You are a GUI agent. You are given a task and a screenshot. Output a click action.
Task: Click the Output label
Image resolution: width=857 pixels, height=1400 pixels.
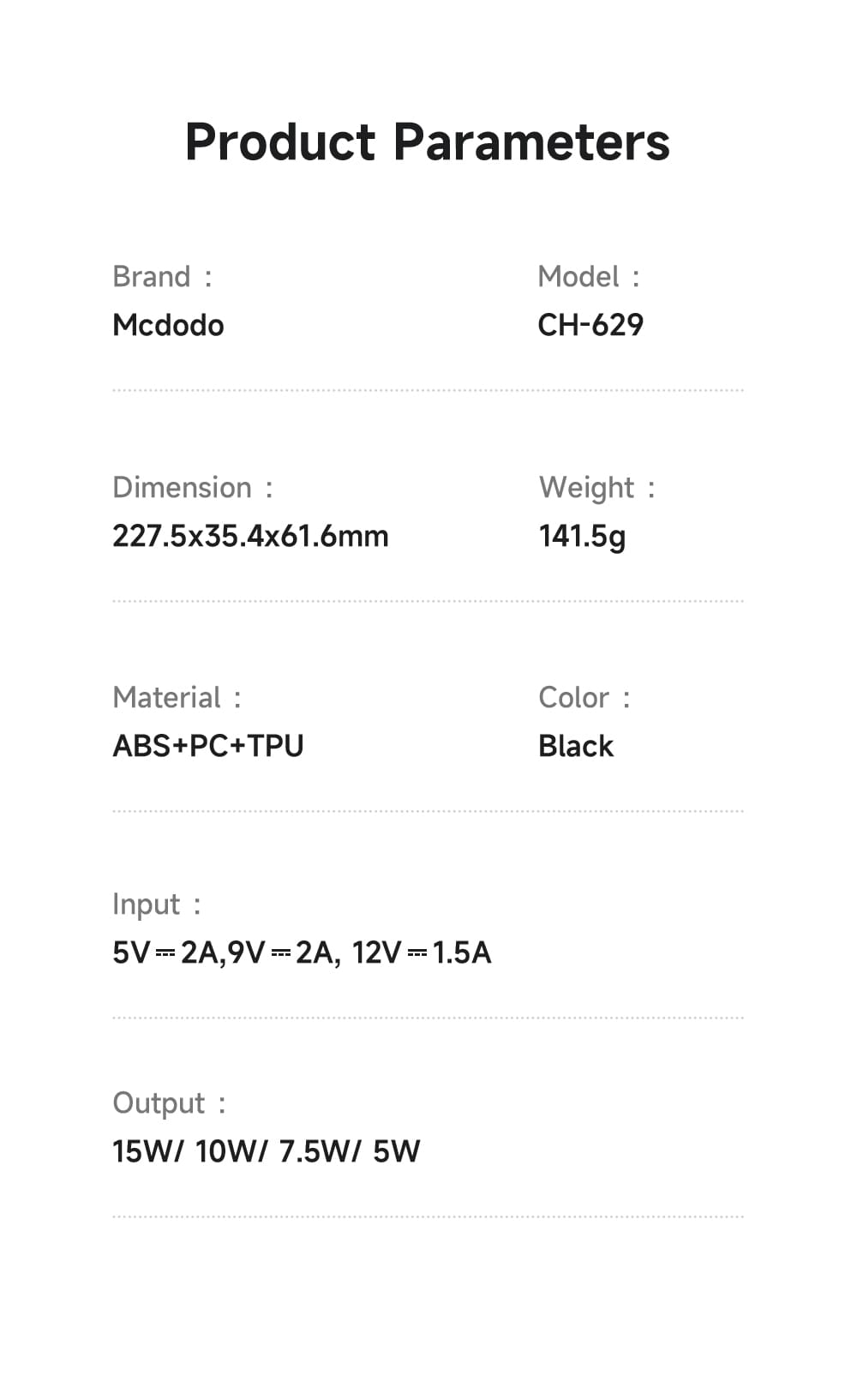click(x=159, y=1103)
